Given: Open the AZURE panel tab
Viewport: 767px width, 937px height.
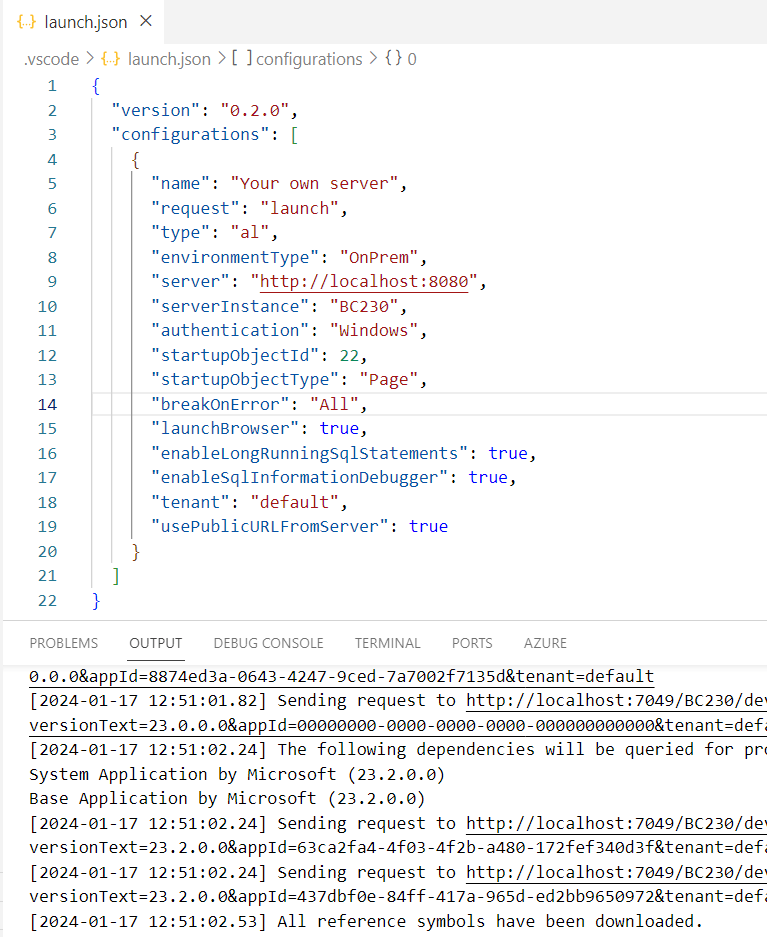Looking at the screenshot, I should click(545, 643).
